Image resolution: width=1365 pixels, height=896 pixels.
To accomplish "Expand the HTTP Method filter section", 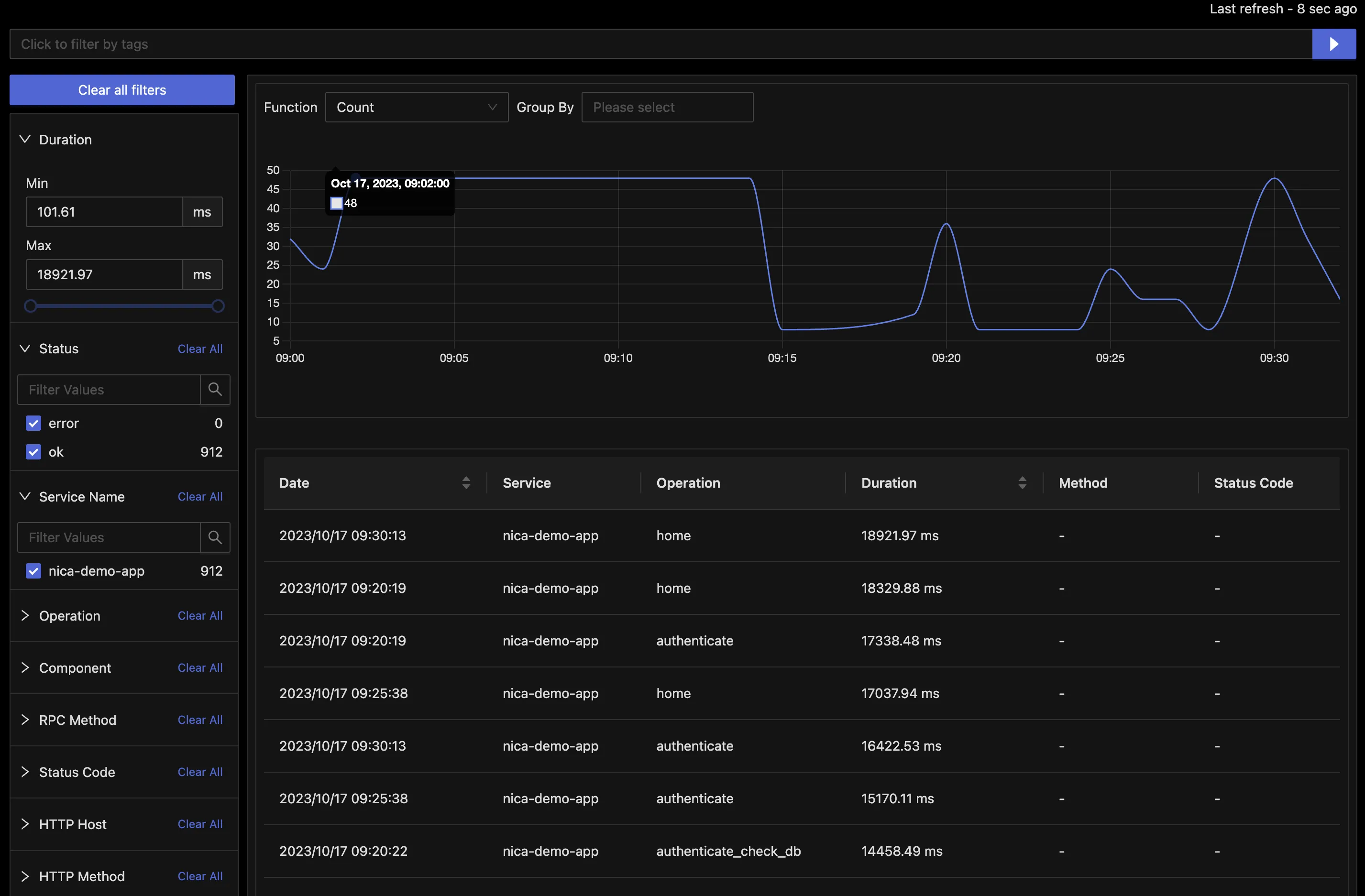I will (25, 876).
